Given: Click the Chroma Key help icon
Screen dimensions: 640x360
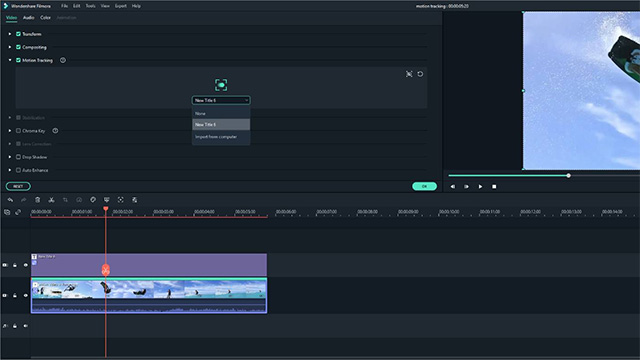Looking at the screenshot, I should 55,131.
